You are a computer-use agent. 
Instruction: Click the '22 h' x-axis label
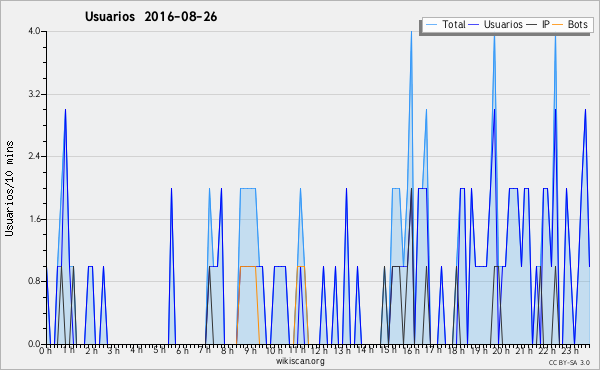pyautogui.click(x=547, y=351)
